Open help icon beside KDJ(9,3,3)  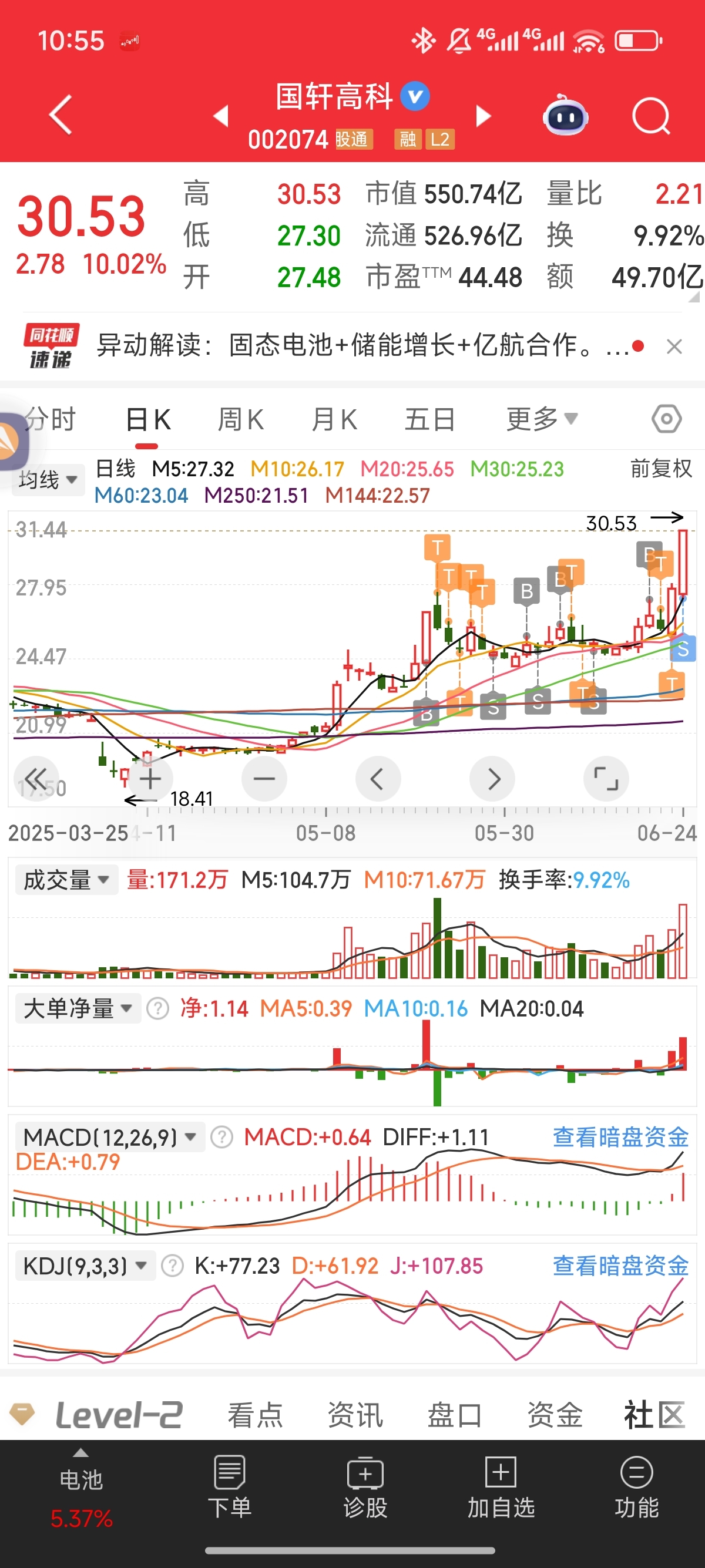pyautogui.click(x=172, y=1266)
